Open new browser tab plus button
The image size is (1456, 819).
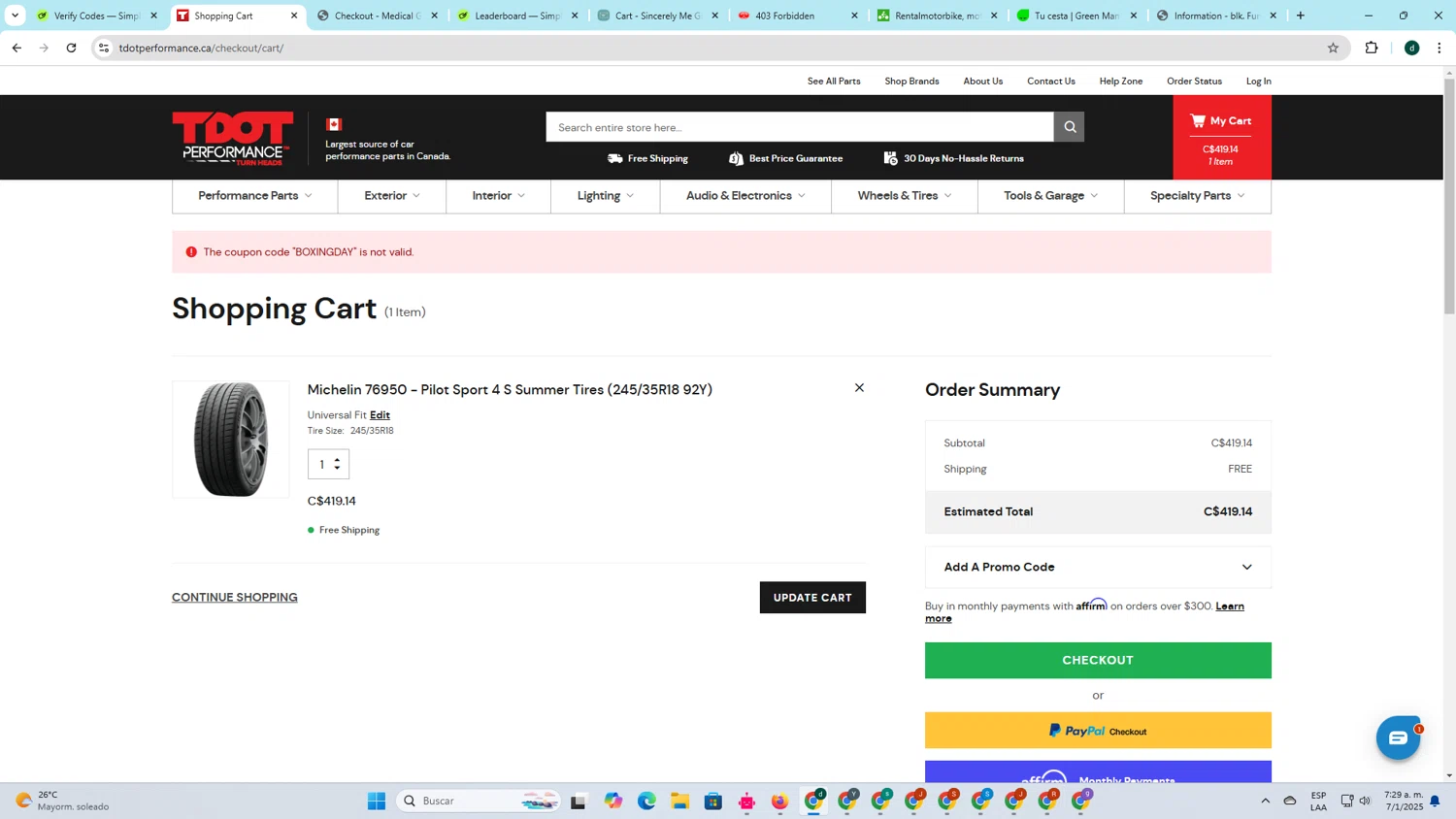click(x=1301, y=16)
